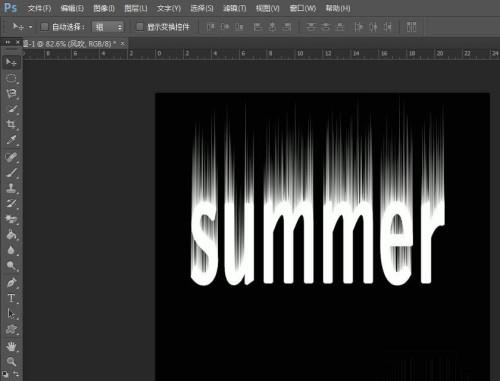
Task: Enable the 自动选择 checkbox
Action: coord(44,27)
